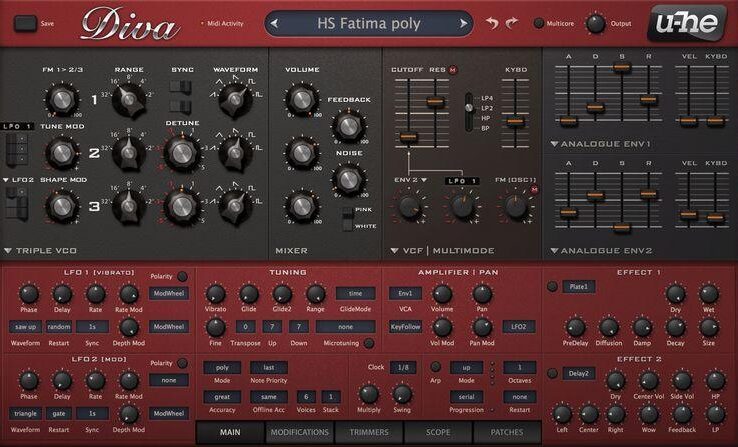Toggle Effect 1 power button
The image size is (738, 447).
click(x=553, y=287)
